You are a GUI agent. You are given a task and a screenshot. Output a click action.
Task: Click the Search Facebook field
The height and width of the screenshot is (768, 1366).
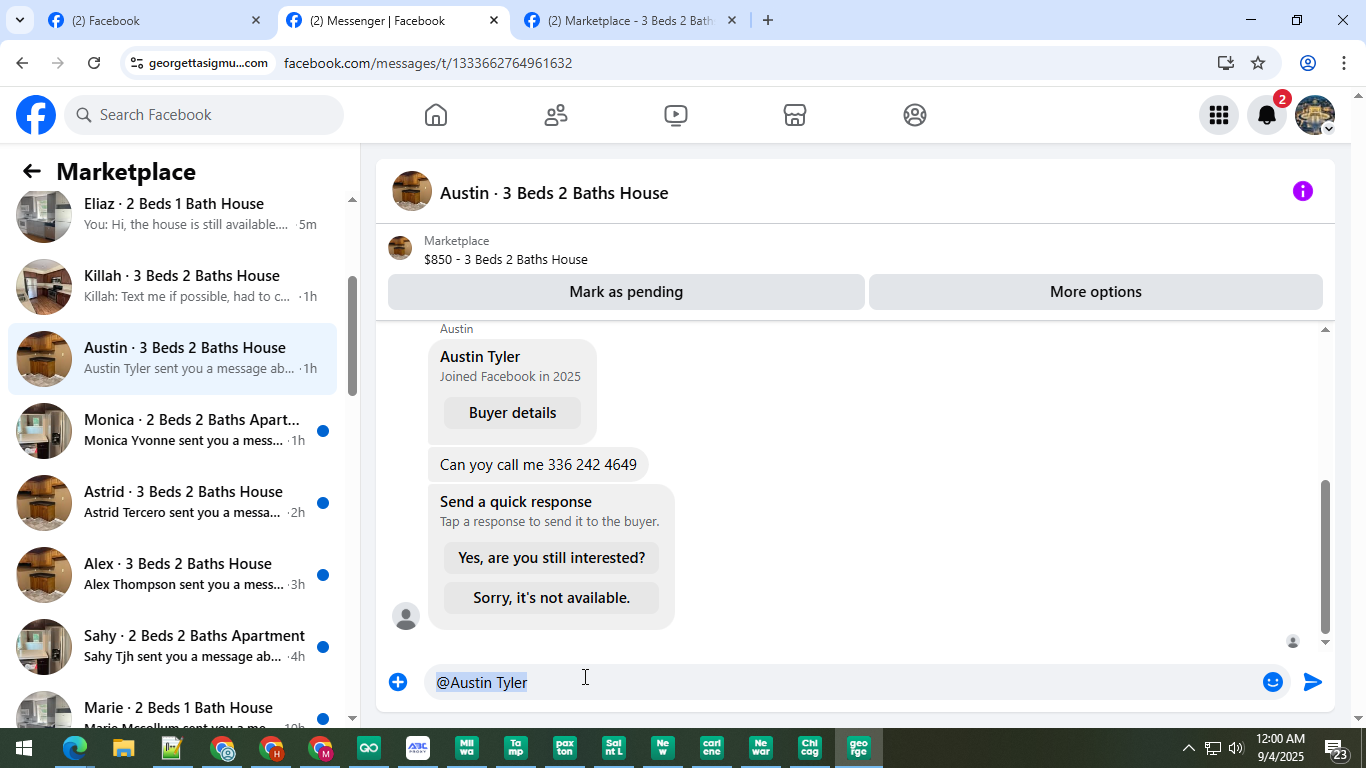point(204,115)
